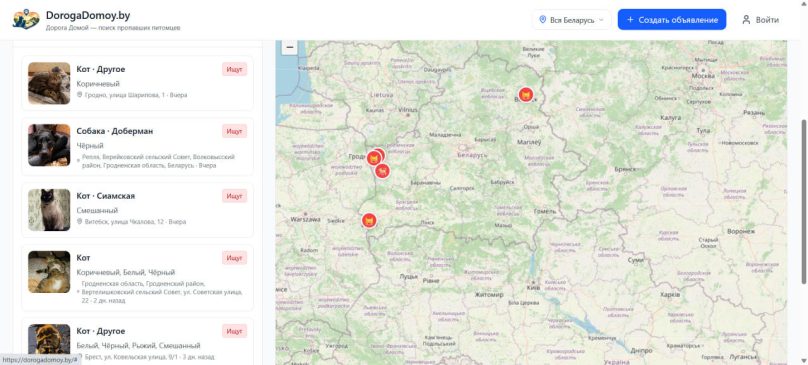Click the Vilnius city label on map
The image size is (808, 365).
[x=408, y=110]
